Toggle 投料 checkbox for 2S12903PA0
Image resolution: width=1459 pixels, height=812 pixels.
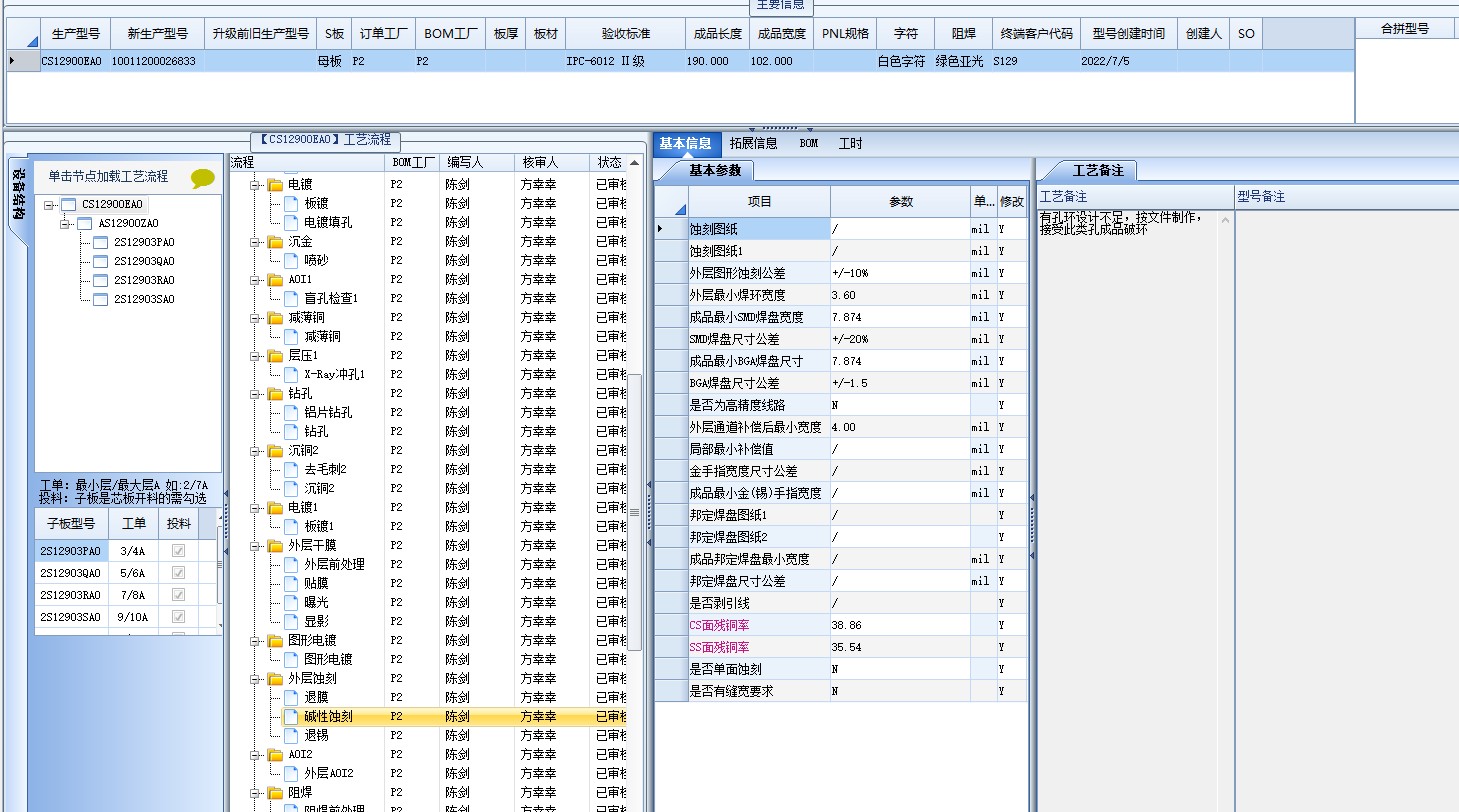(x=178, y=551)
